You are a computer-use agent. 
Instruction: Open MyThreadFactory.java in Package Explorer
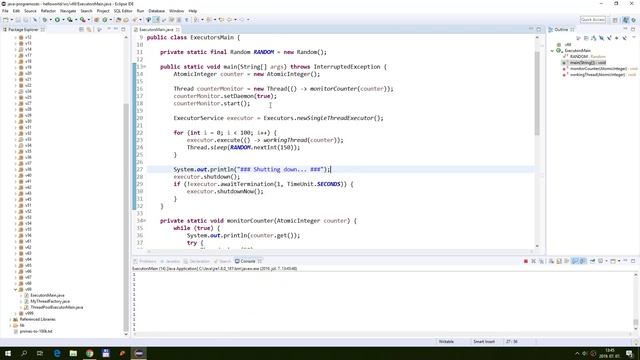pyautogui.click(x=50, y=301)
